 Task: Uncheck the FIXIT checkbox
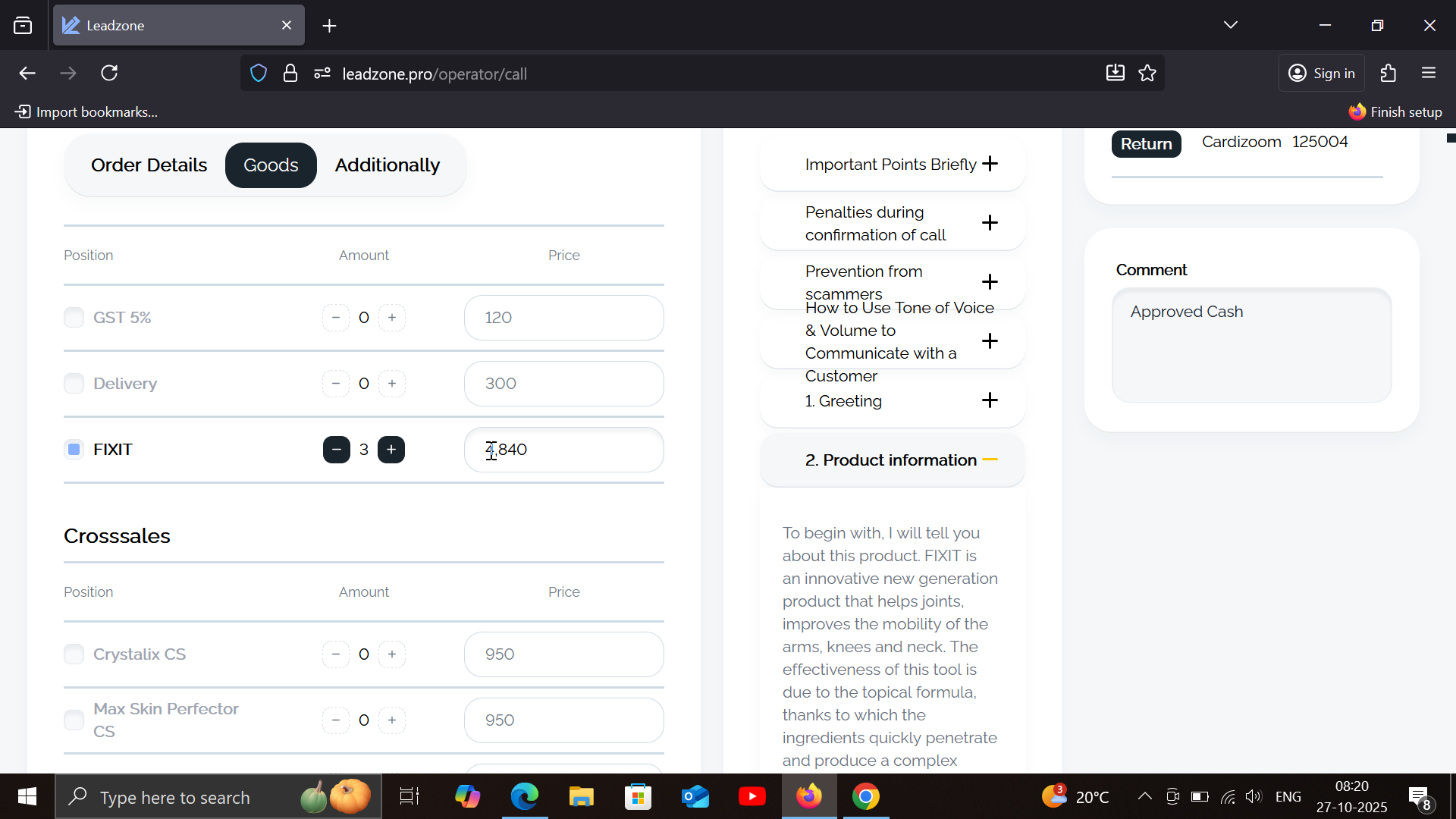[74, 450]
